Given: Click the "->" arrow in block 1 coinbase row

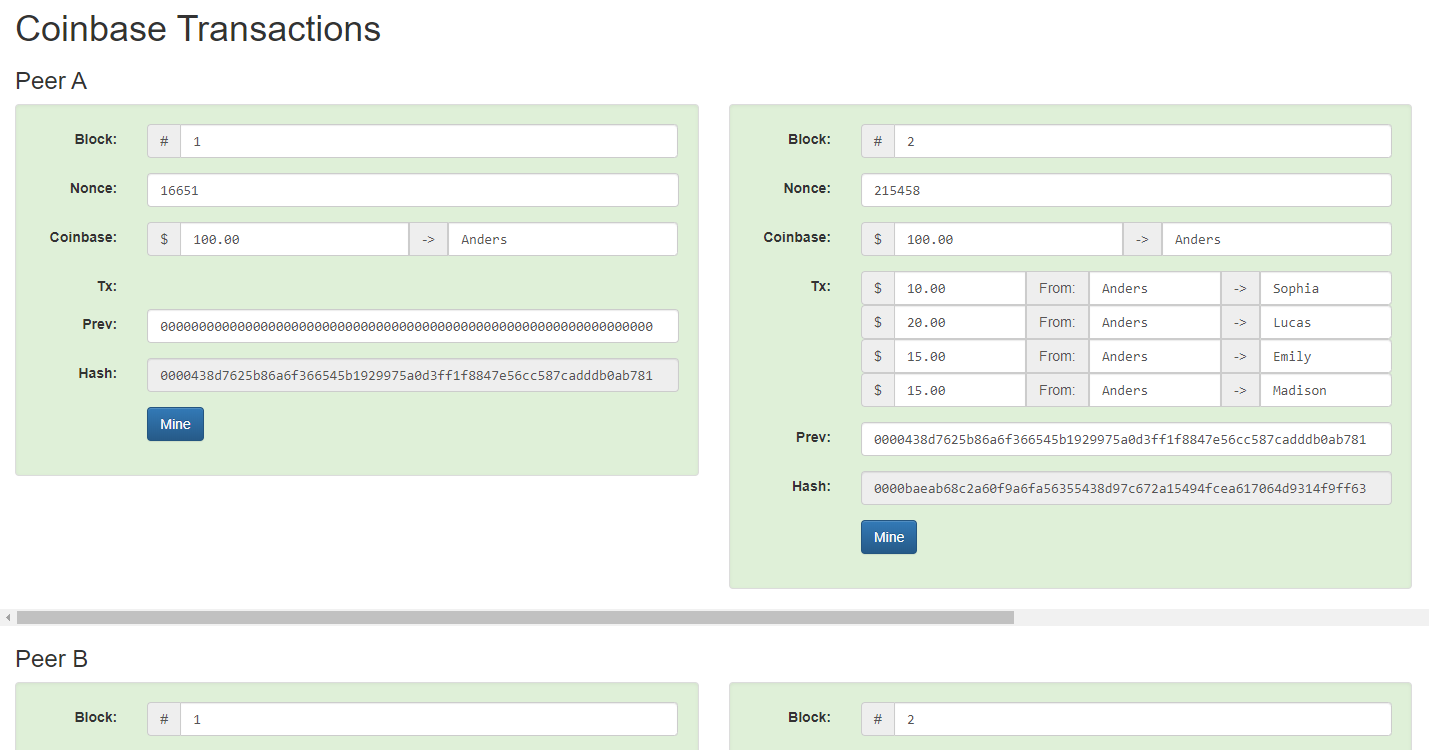Looking at the screenshot, I should pyautogui.click(x=428, y=239).
